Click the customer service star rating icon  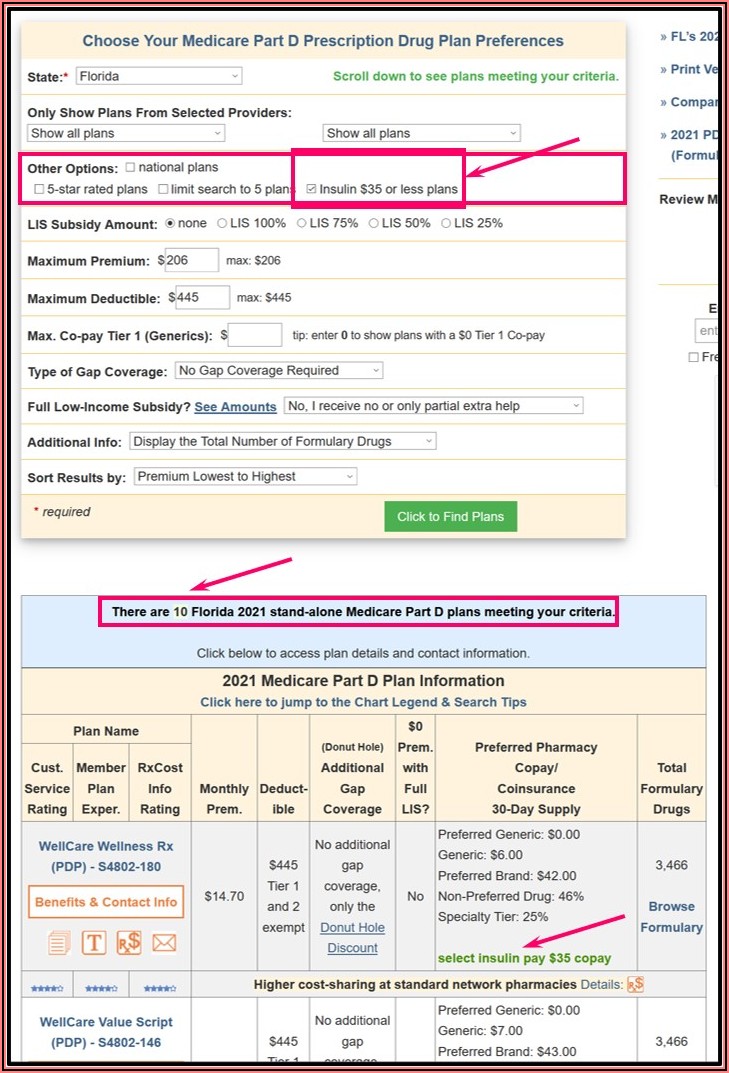tap(46, 988)
